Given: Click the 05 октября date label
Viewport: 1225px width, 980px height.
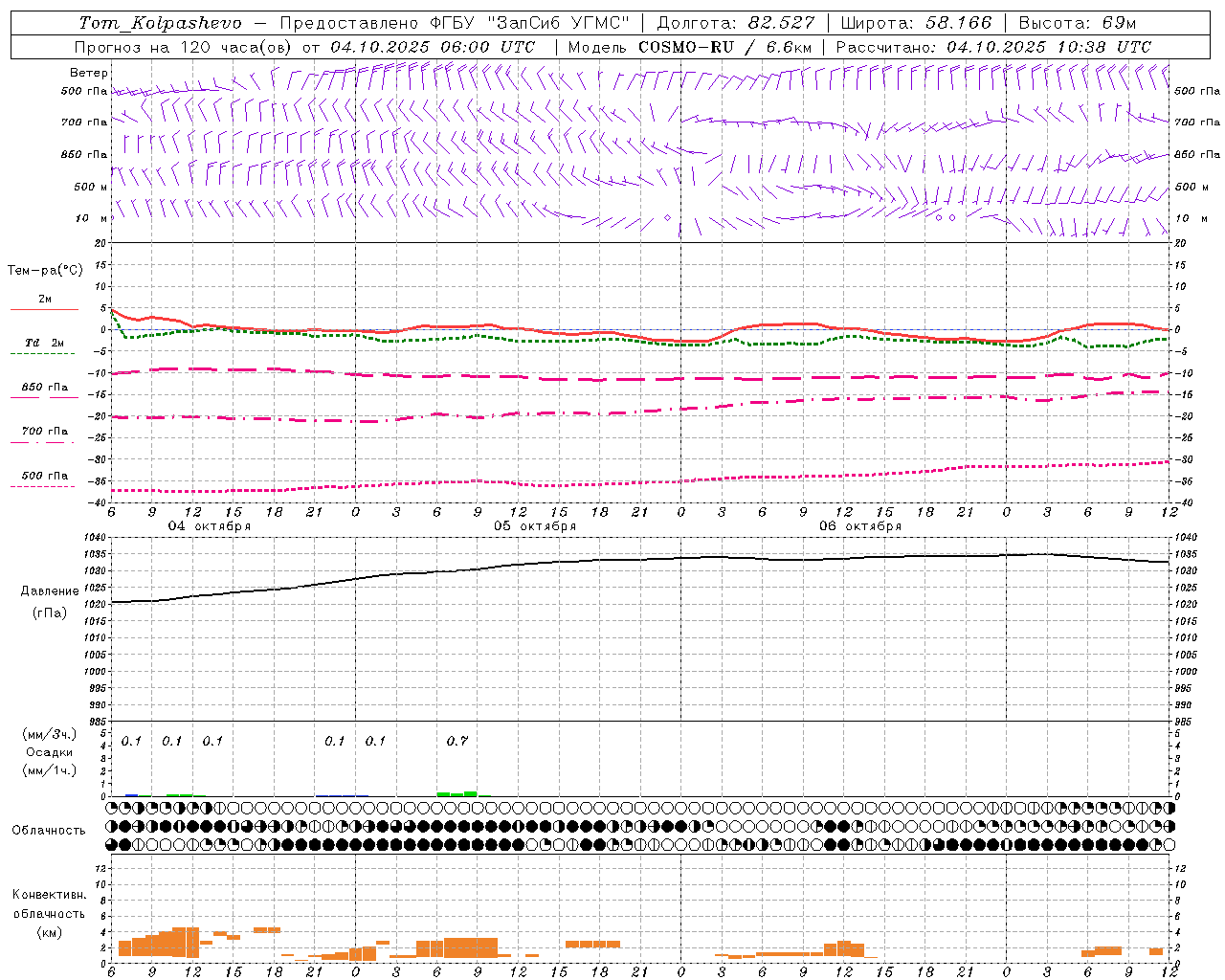Looking at the screenshot, I should tap(535, 526).
